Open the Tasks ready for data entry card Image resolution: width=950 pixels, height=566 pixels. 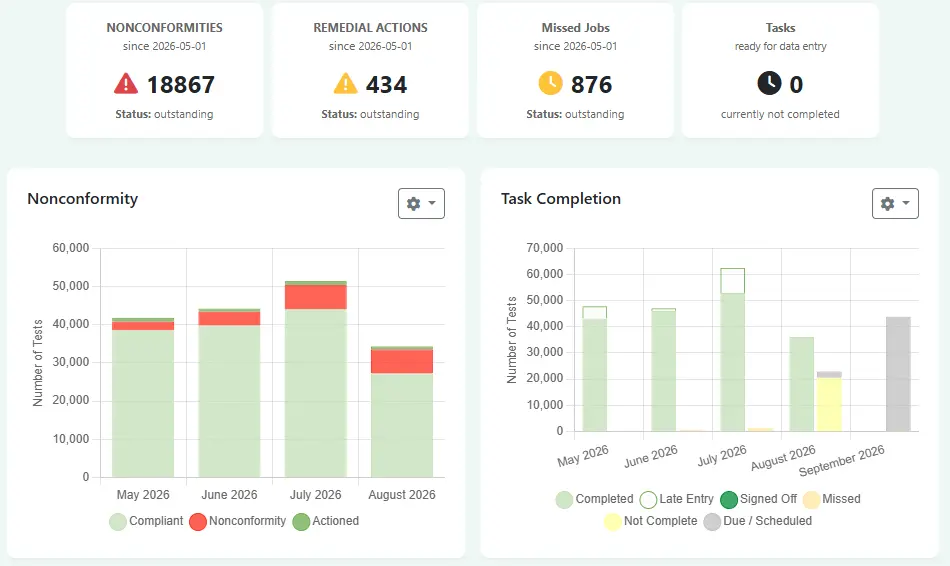780,70
